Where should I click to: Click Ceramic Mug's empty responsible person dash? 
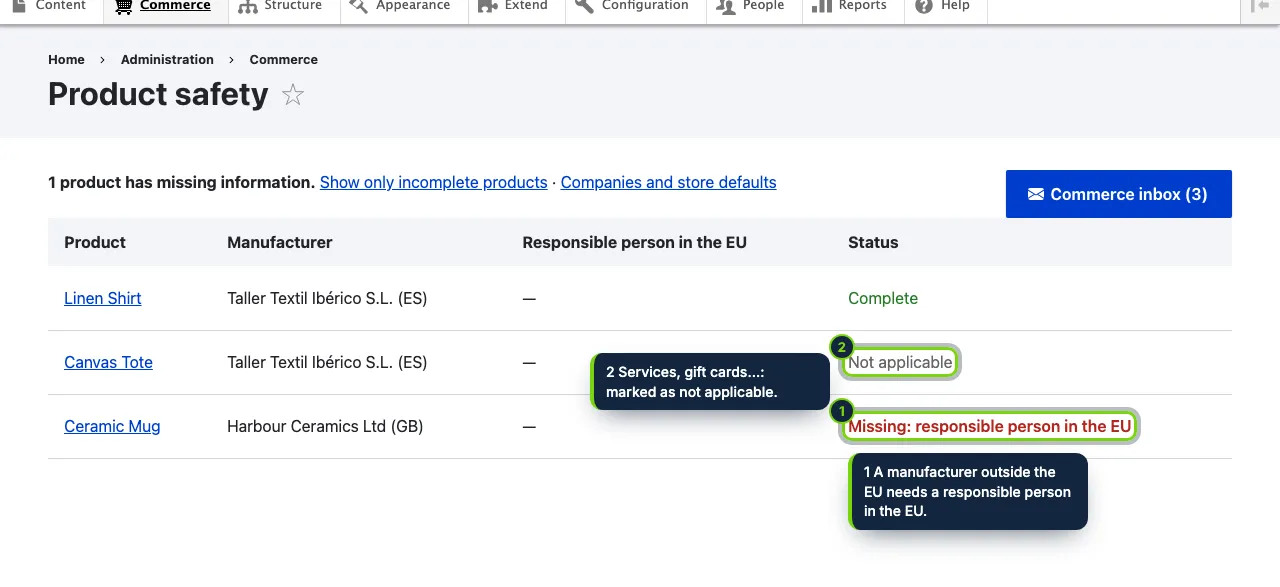[x=529, y=427]
